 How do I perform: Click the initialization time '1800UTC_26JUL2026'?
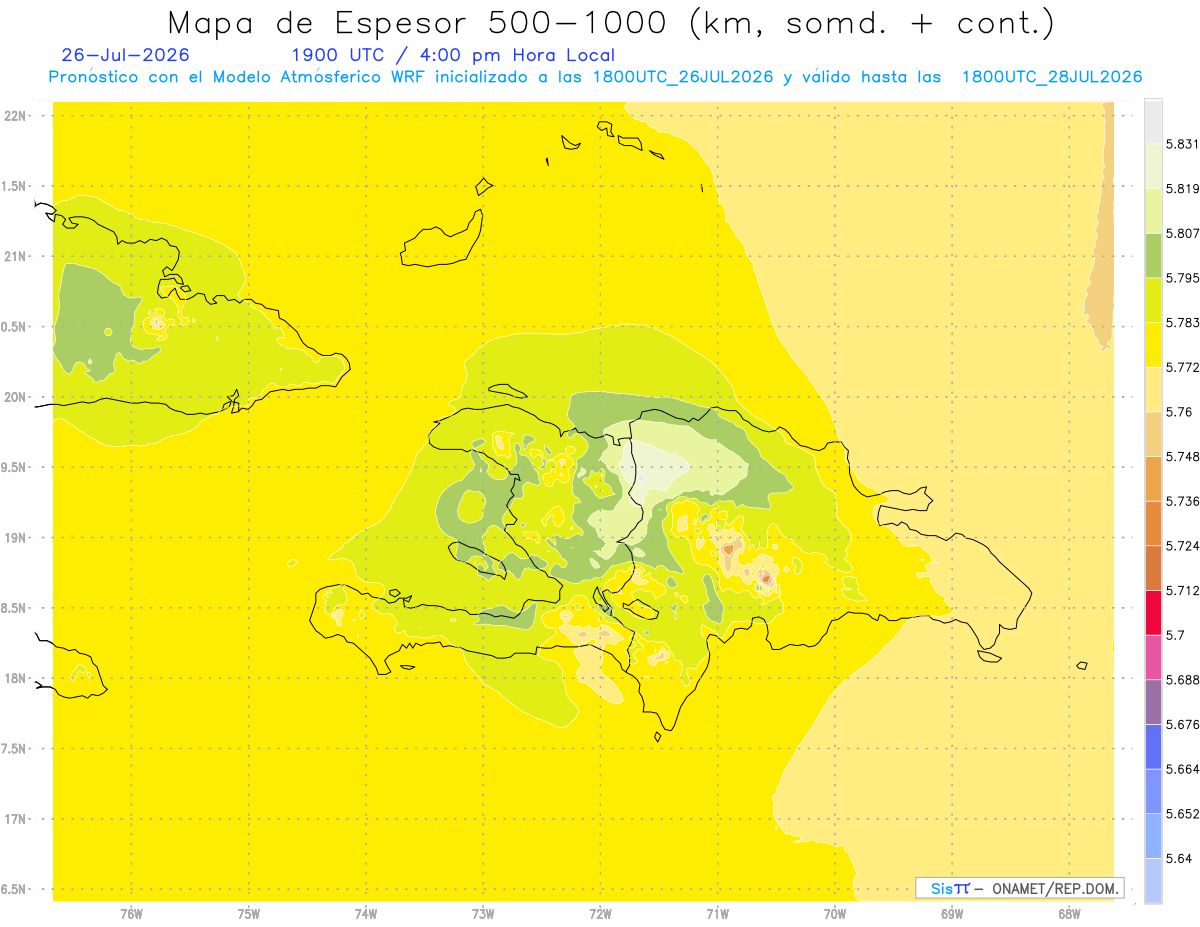coord(683,77)
